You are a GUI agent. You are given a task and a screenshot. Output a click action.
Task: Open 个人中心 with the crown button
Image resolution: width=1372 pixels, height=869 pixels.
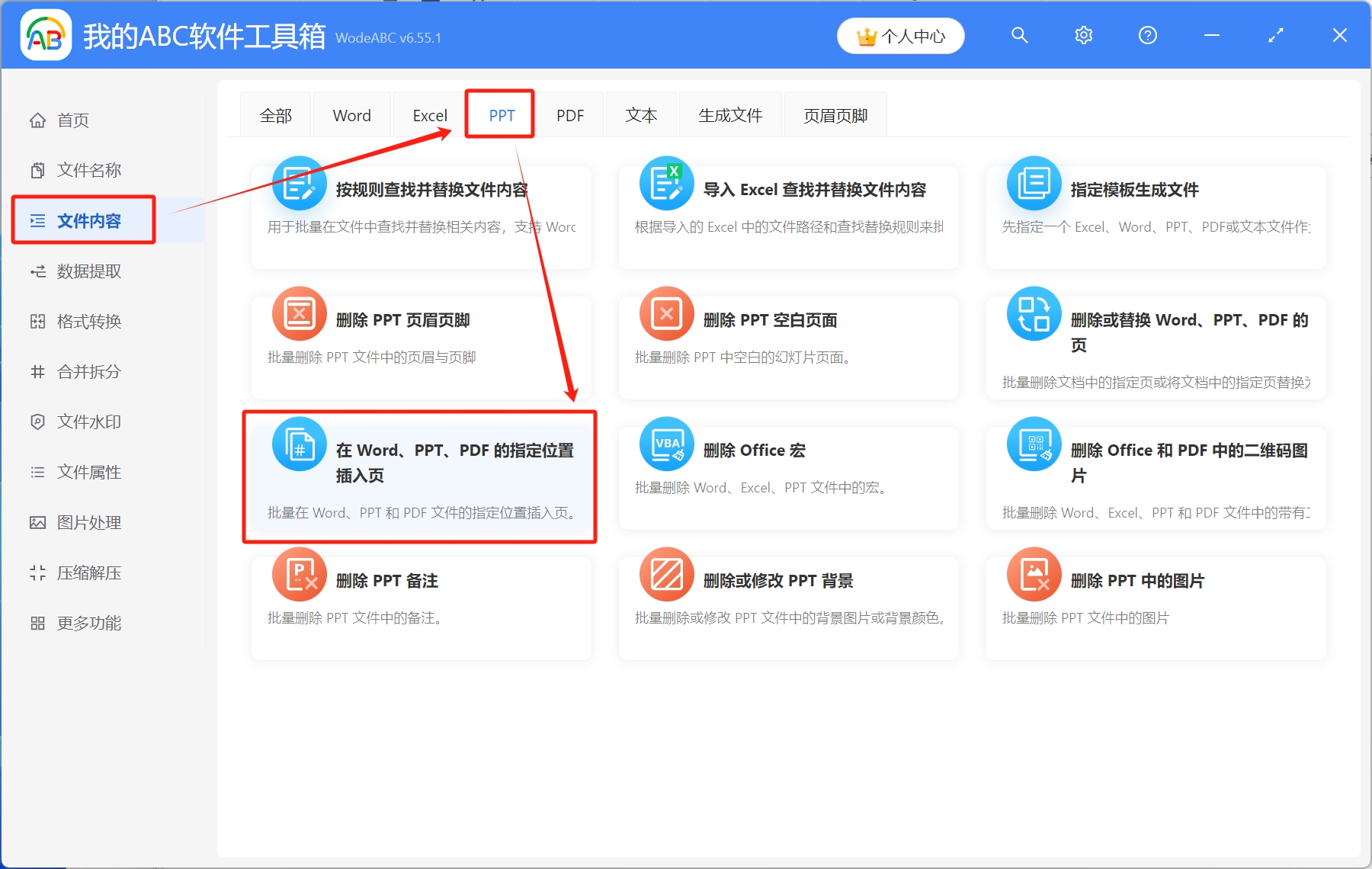point(900,35)
